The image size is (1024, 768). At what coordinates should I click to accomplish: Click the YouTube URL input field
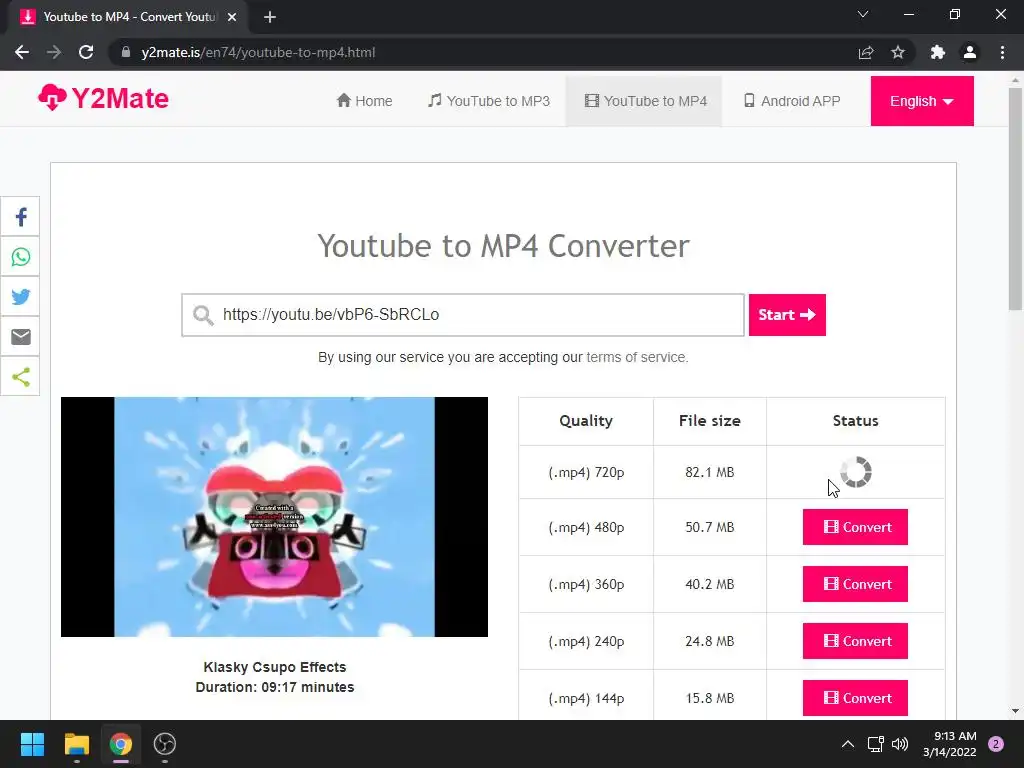[463, 315]
